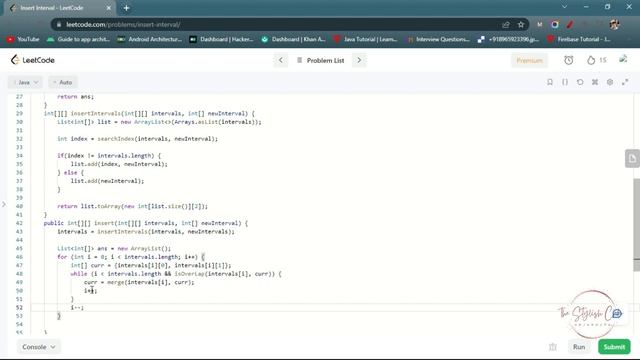Click the address bar URL

(x=123, y=24)
